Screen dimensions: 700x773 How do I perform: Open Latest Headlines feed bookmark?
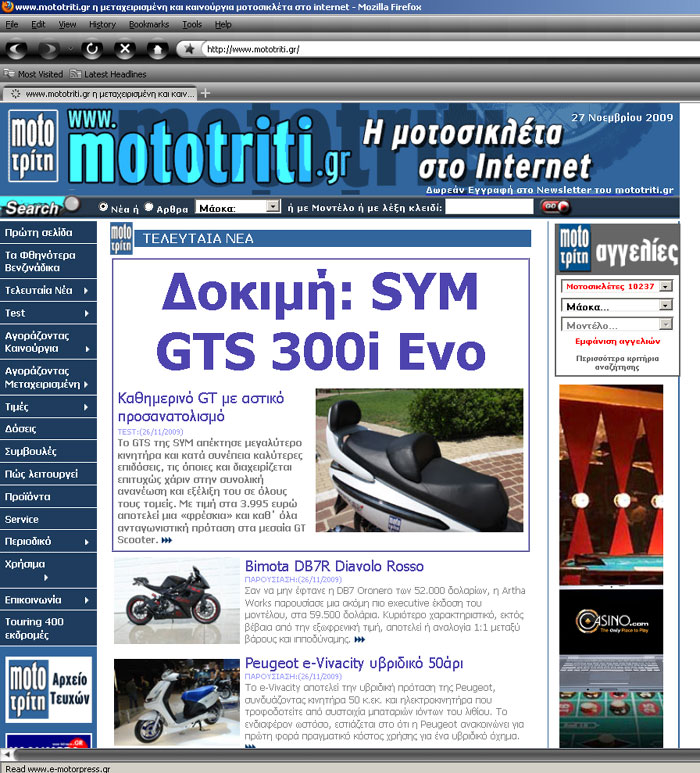pyautogui.click(x=108, y=74)
